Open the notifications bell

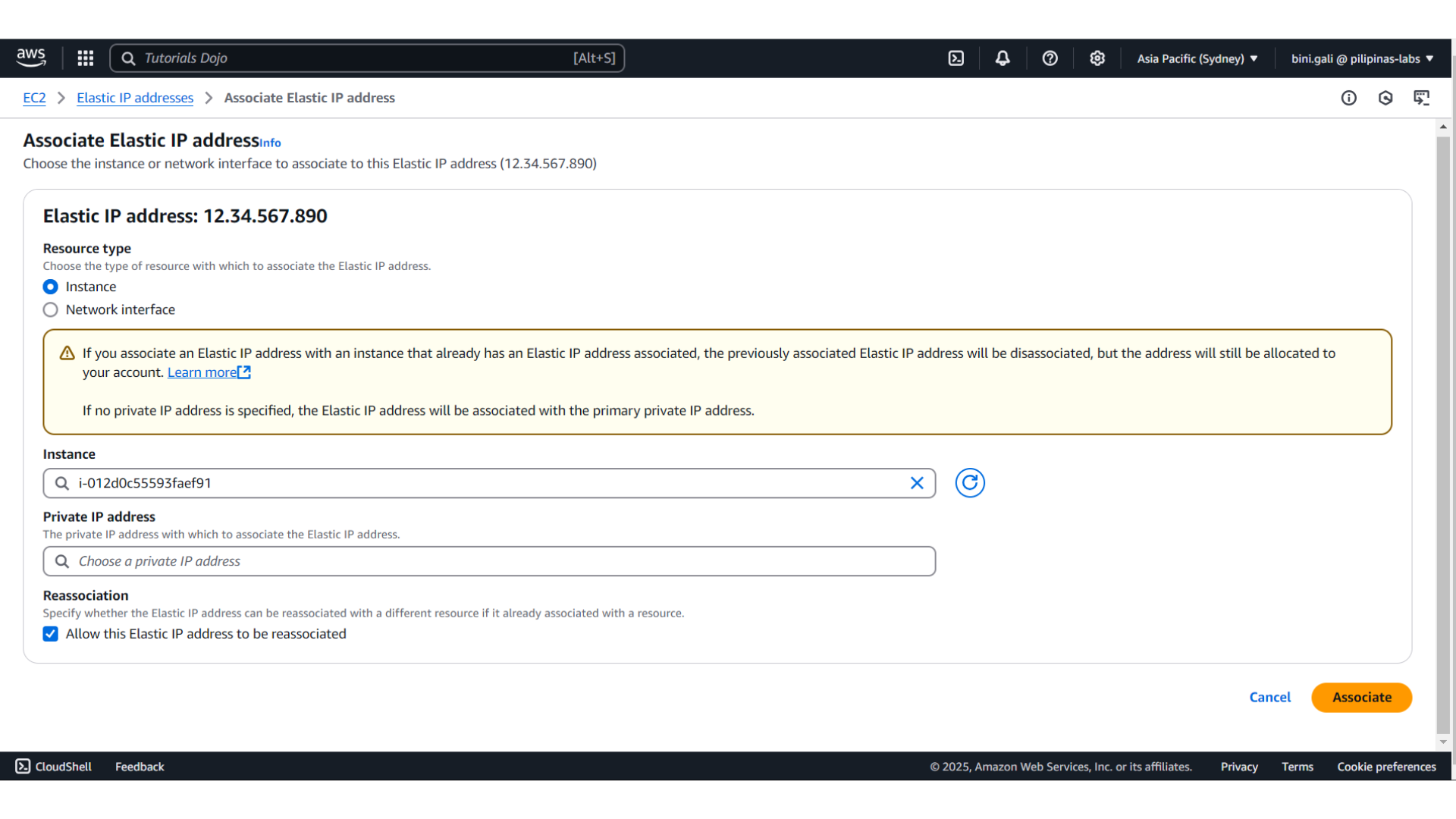coord(1003,58)
